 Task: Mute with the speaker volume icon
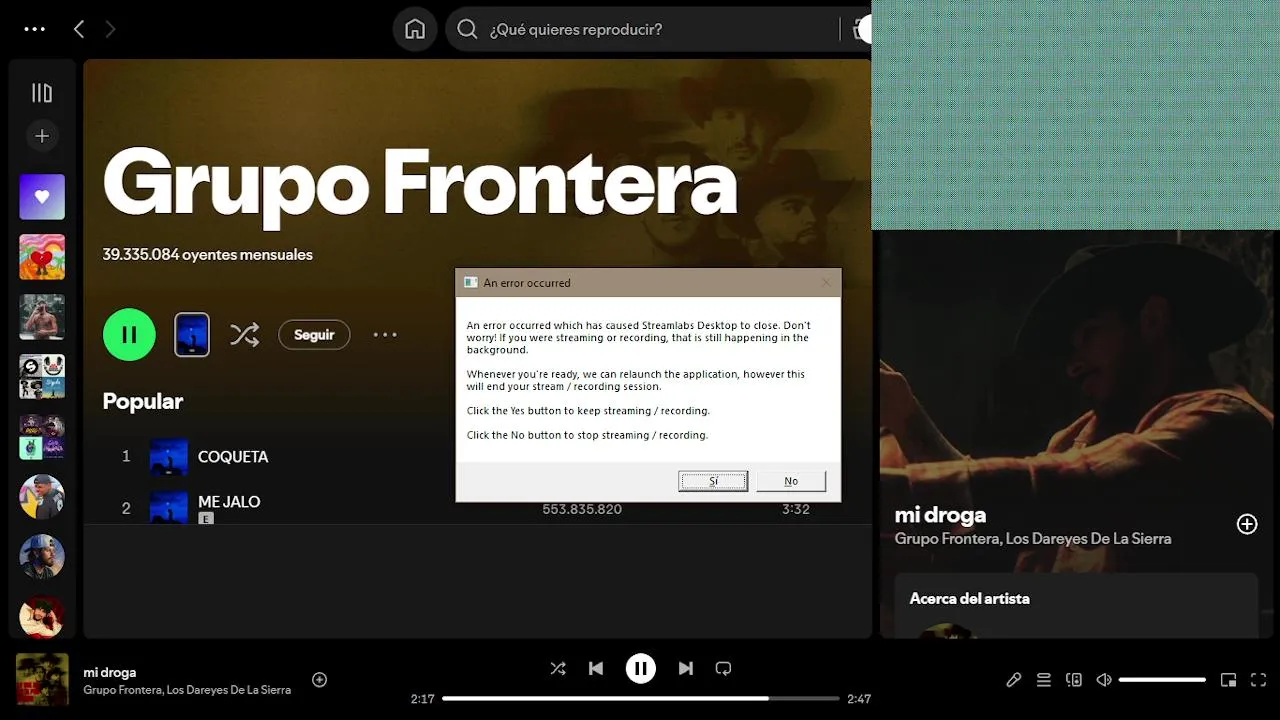pos(1104,680)
